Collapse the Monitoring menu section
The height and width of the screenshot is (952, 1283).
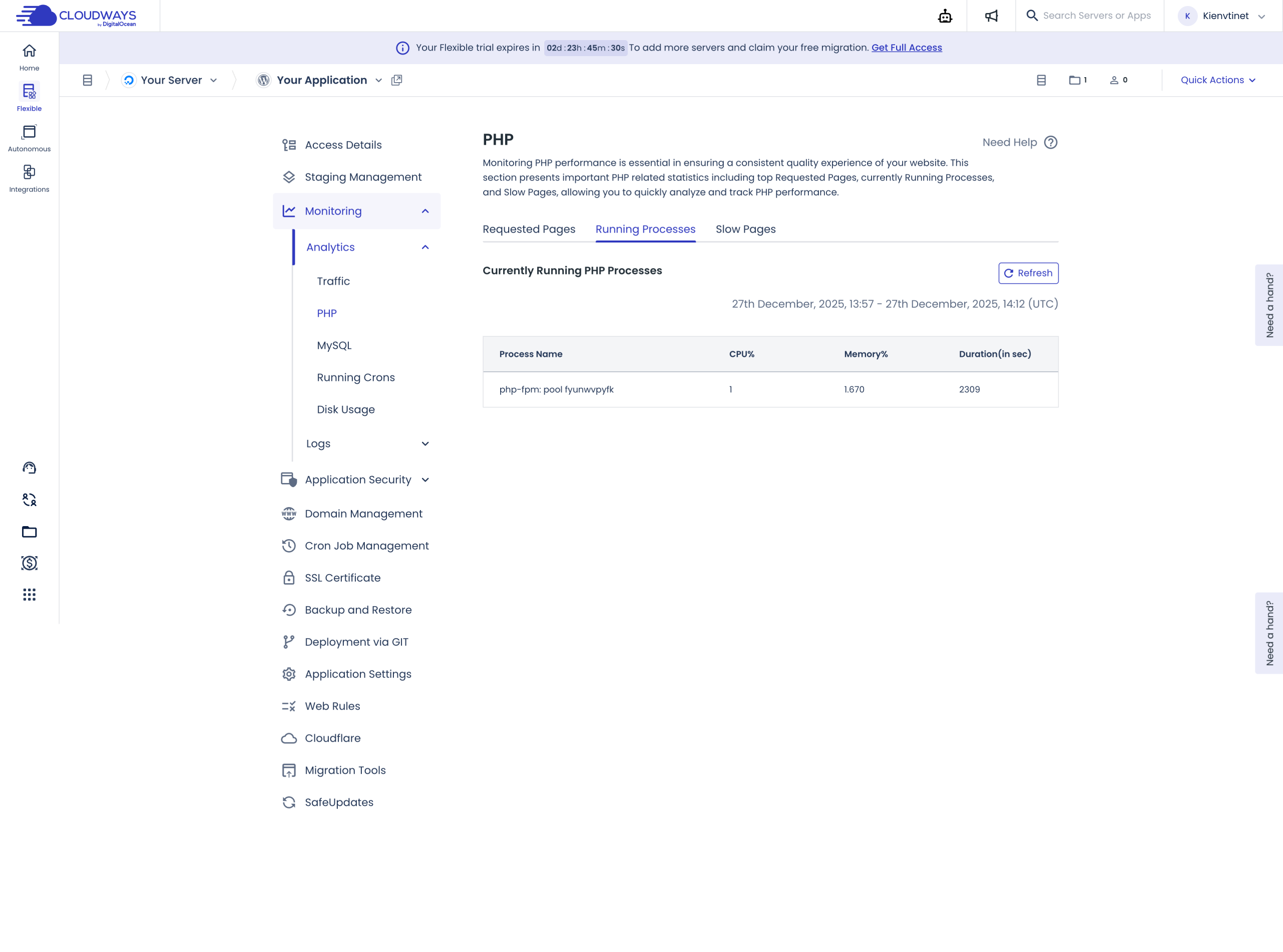(425, 211)
